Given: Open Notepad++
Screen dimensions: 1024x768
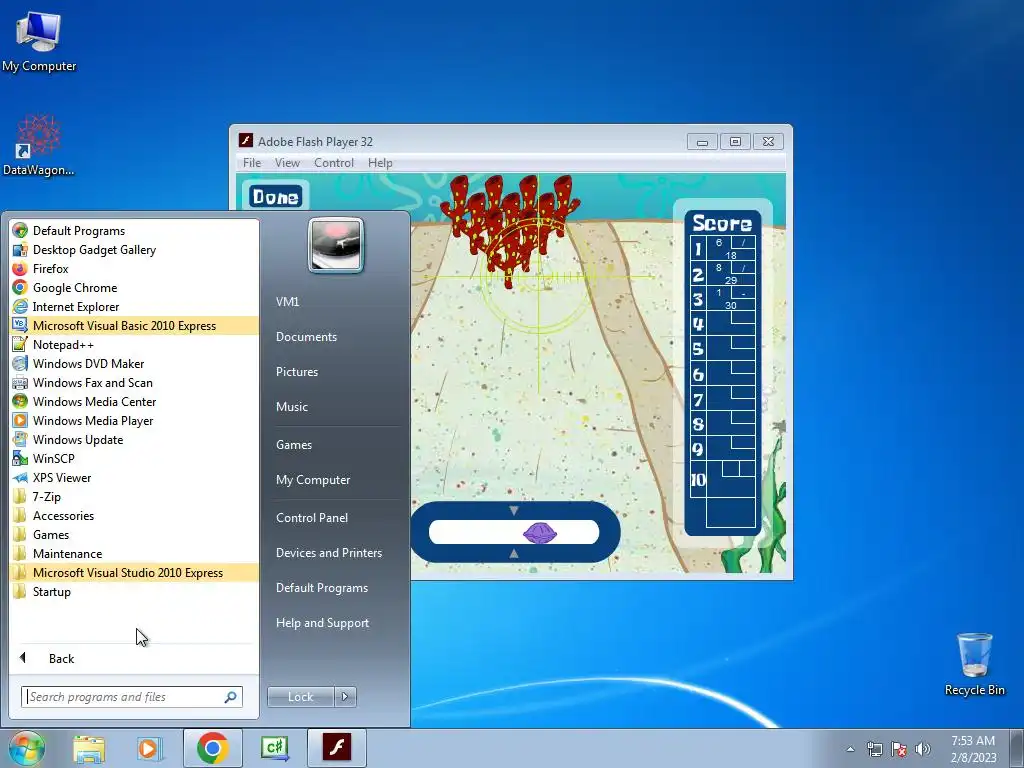Looking at the screenshot, I should click(x=134, y=344).
